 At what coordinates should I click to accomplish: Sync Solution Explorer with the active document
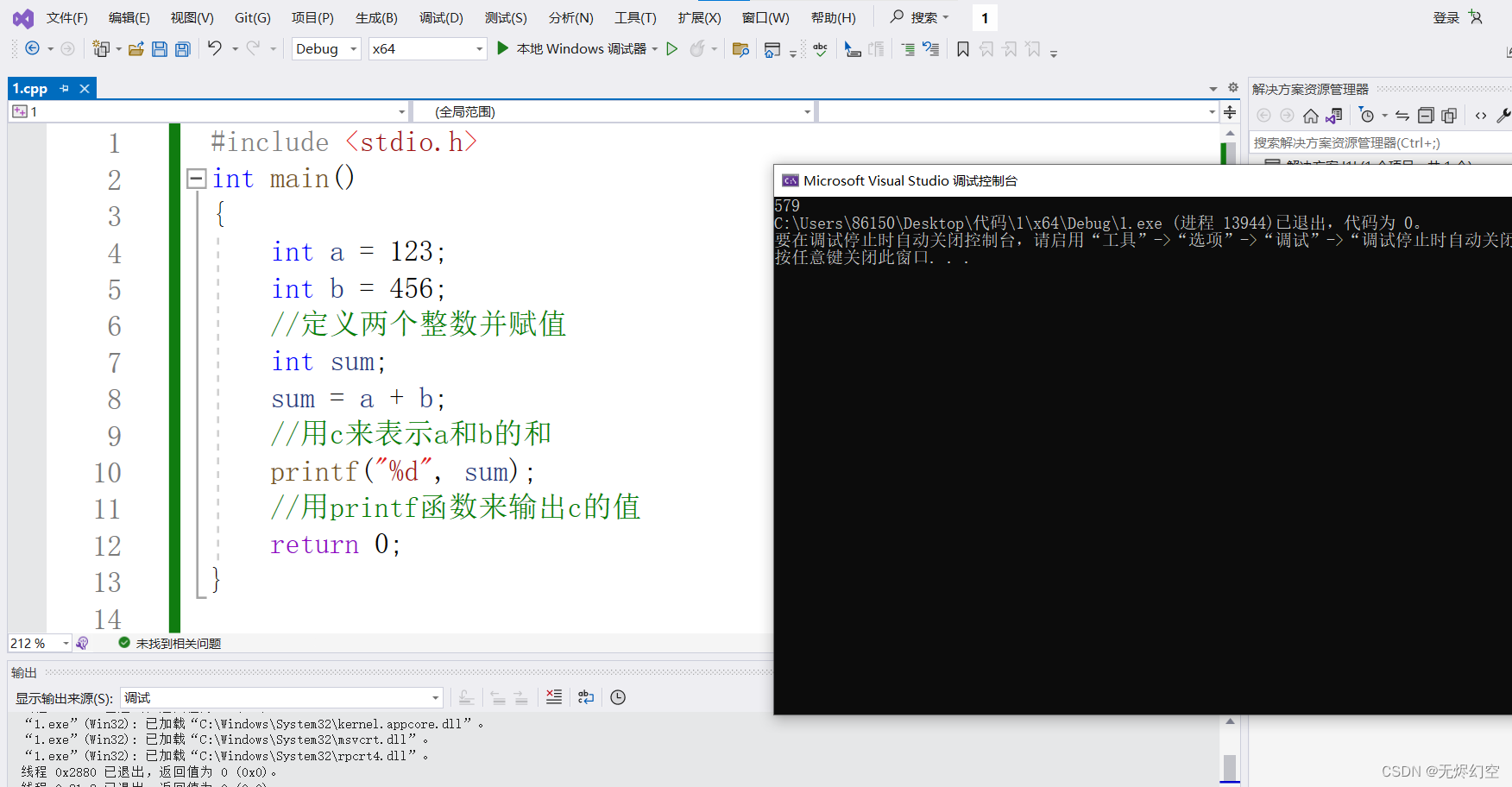tap(1402, 116)
